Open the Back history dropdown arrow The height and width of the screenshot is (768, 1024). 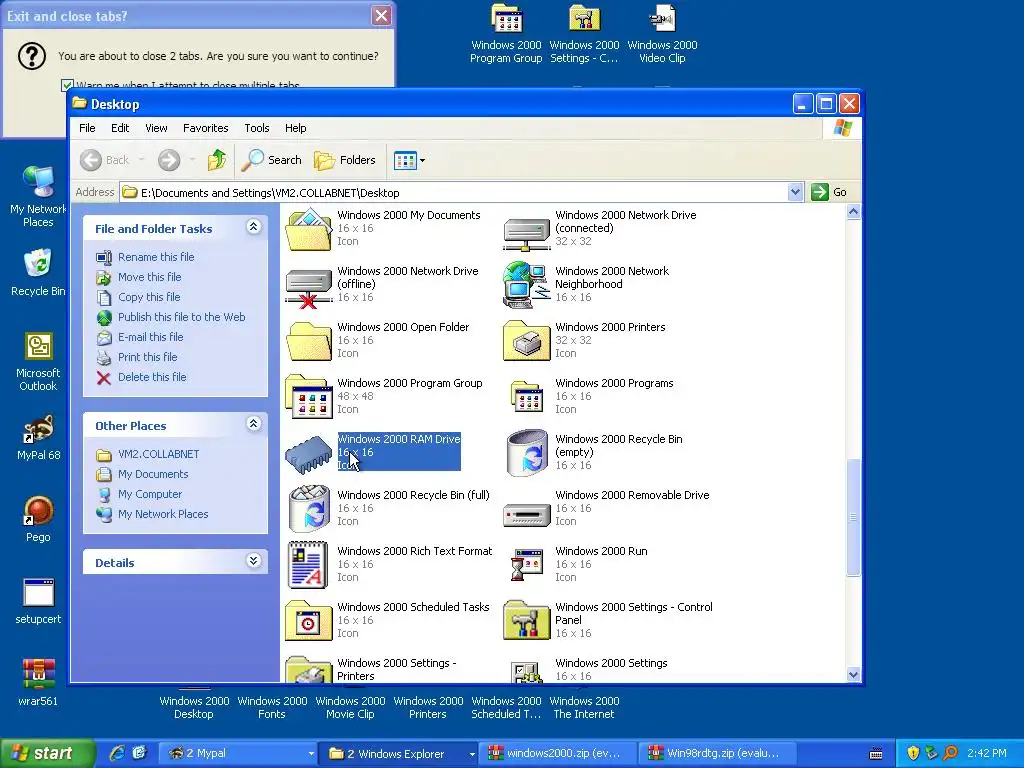pos(142,160)
